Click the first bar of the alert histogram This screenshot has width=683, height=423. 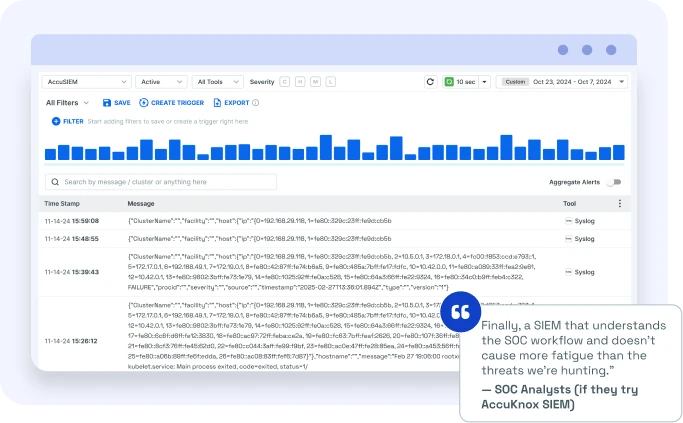pos(51,154)
